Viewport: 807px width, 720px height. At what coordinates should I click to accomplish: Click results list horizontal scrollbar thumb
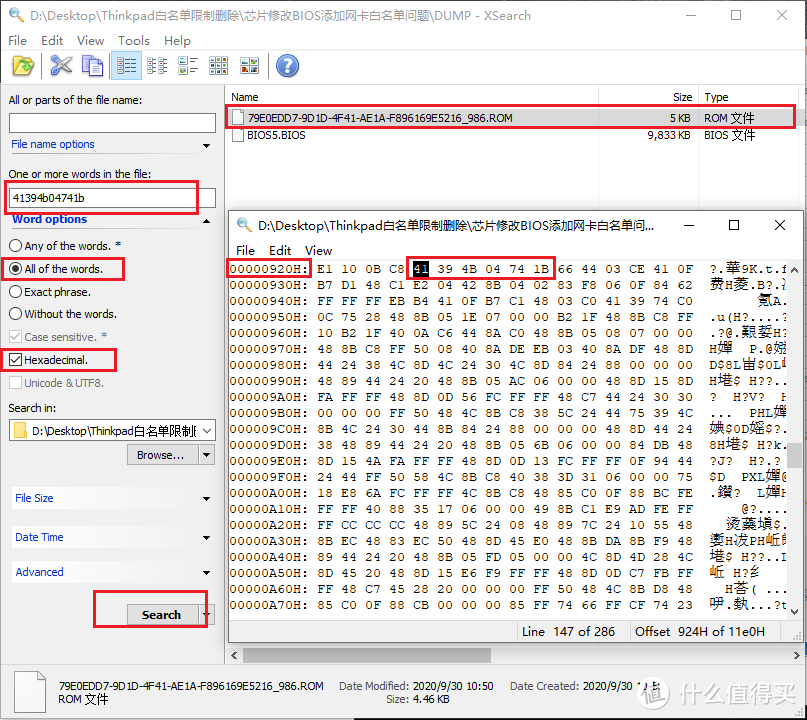367,656
